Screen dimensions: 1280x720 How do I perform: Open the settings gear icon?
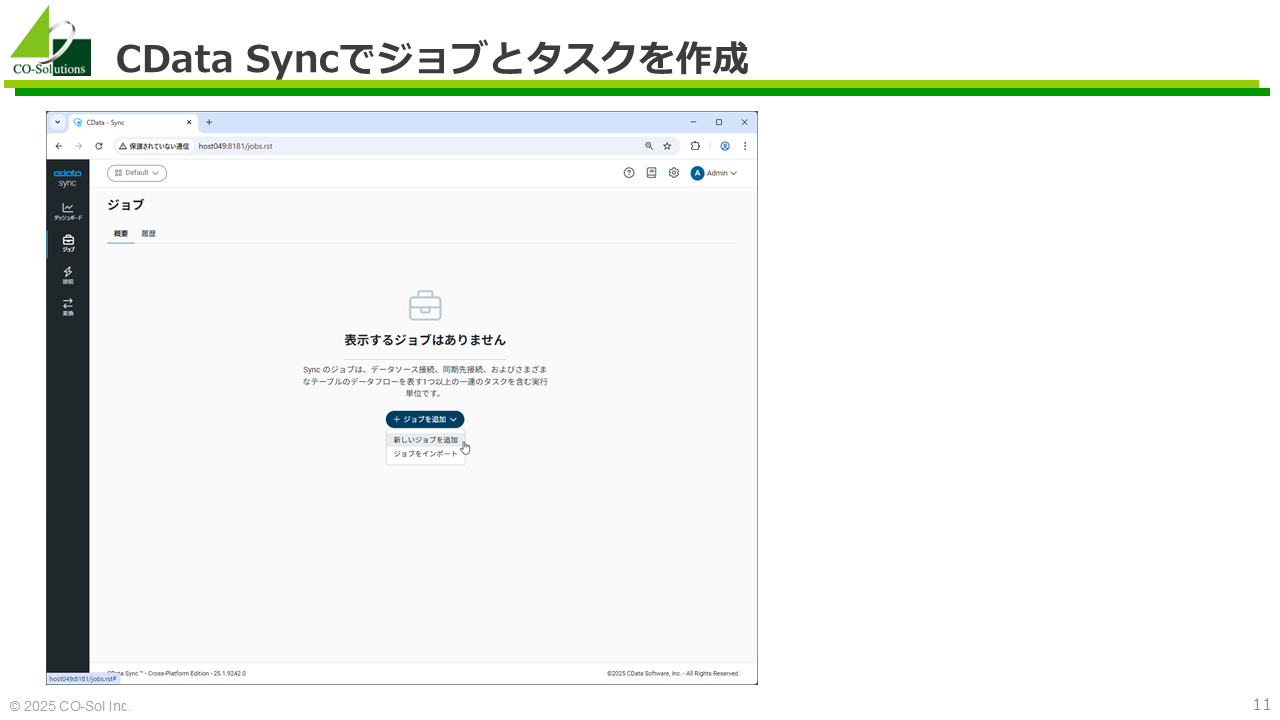[x=674, y=173]
